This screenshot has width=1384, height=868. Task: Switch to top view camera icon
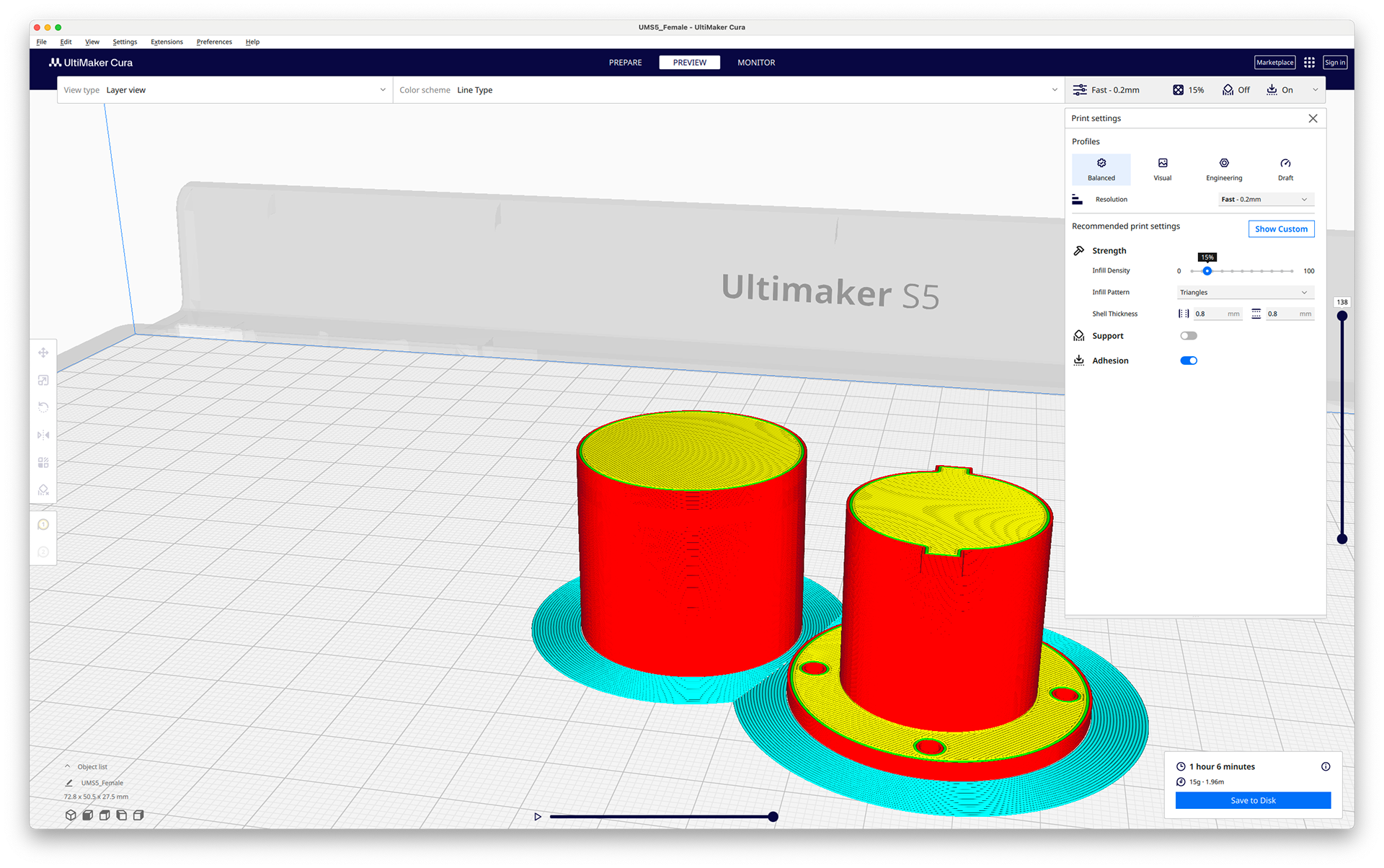tap(105, 815)
